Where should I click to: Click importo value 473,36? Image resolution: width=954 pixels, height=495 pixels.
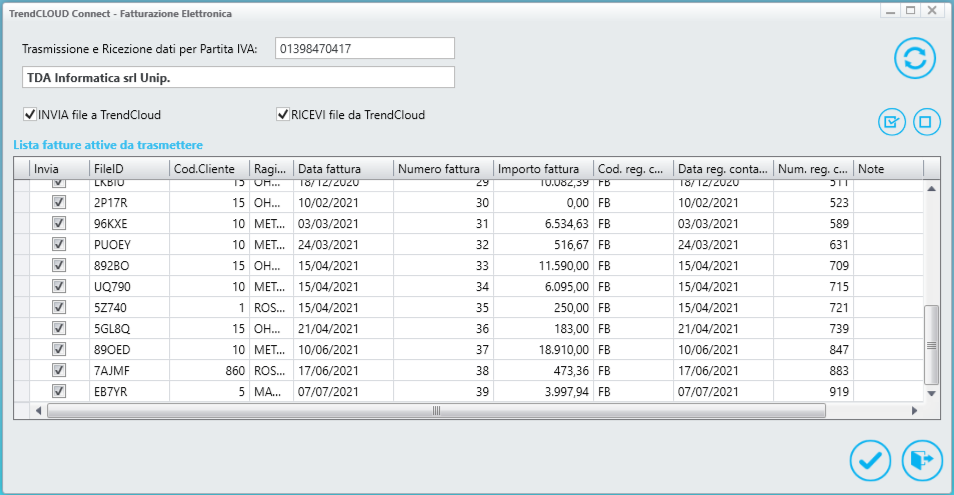tap(571, 370)
